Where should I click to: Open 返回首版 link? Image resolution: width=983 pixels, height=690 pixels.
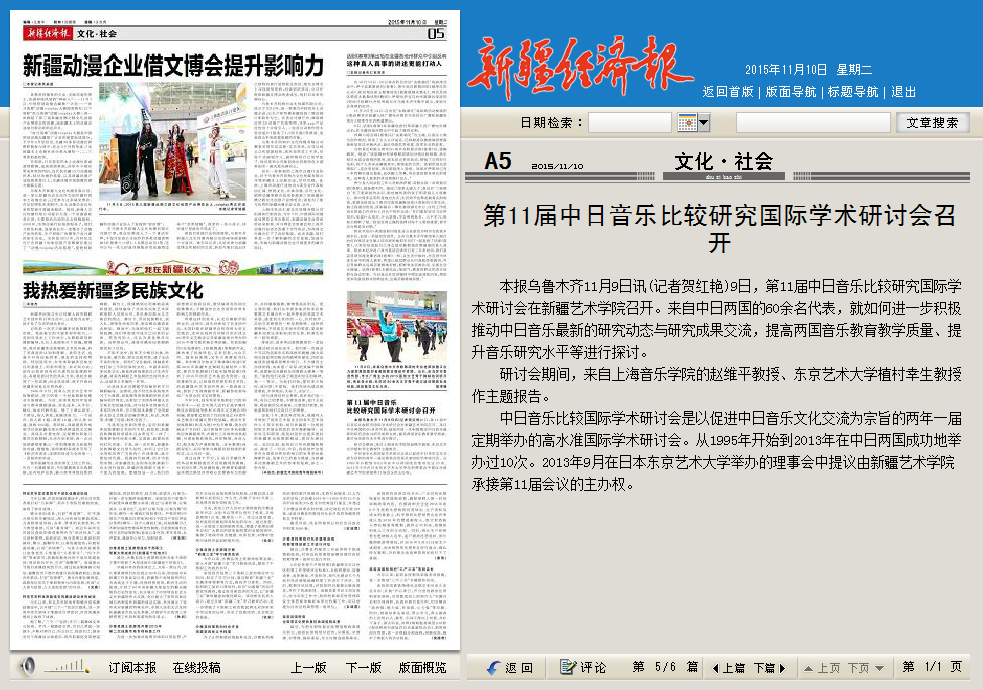coord(727,91)
